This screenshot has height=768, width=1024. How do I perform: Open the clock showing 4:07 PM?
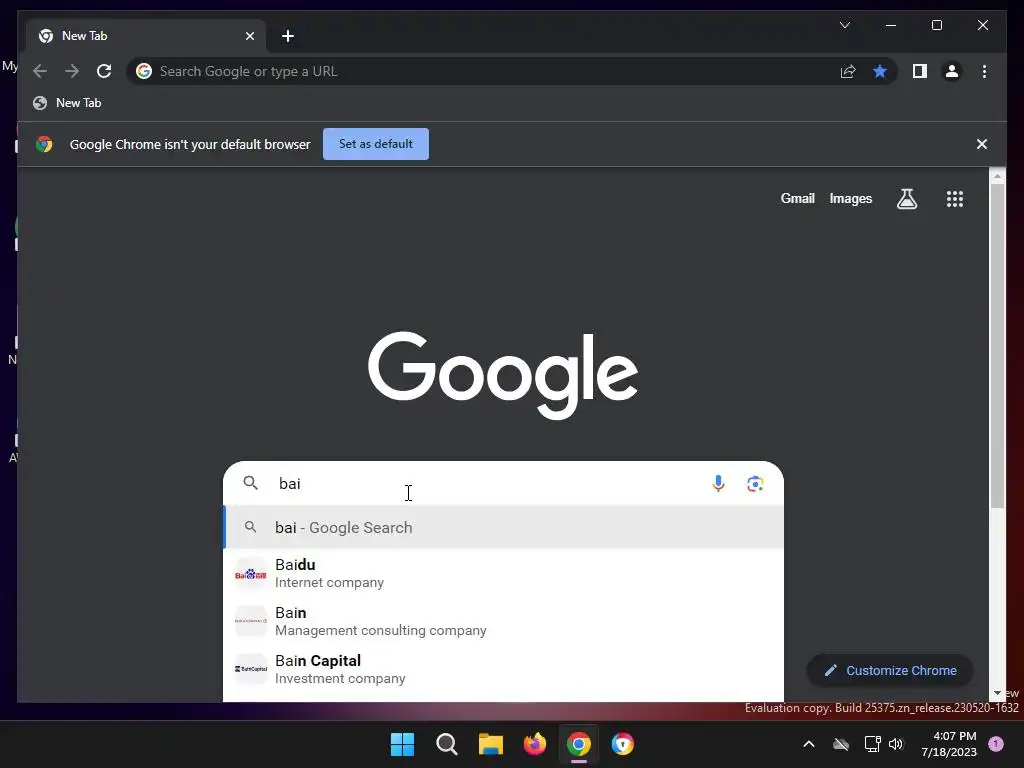(x=949, y=744)
